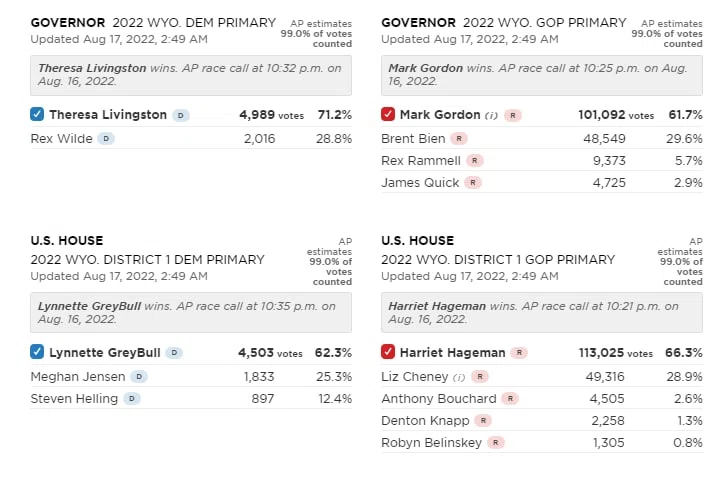Click the incumbent (i) marker beside Liz Cheney

coord(459,377)
